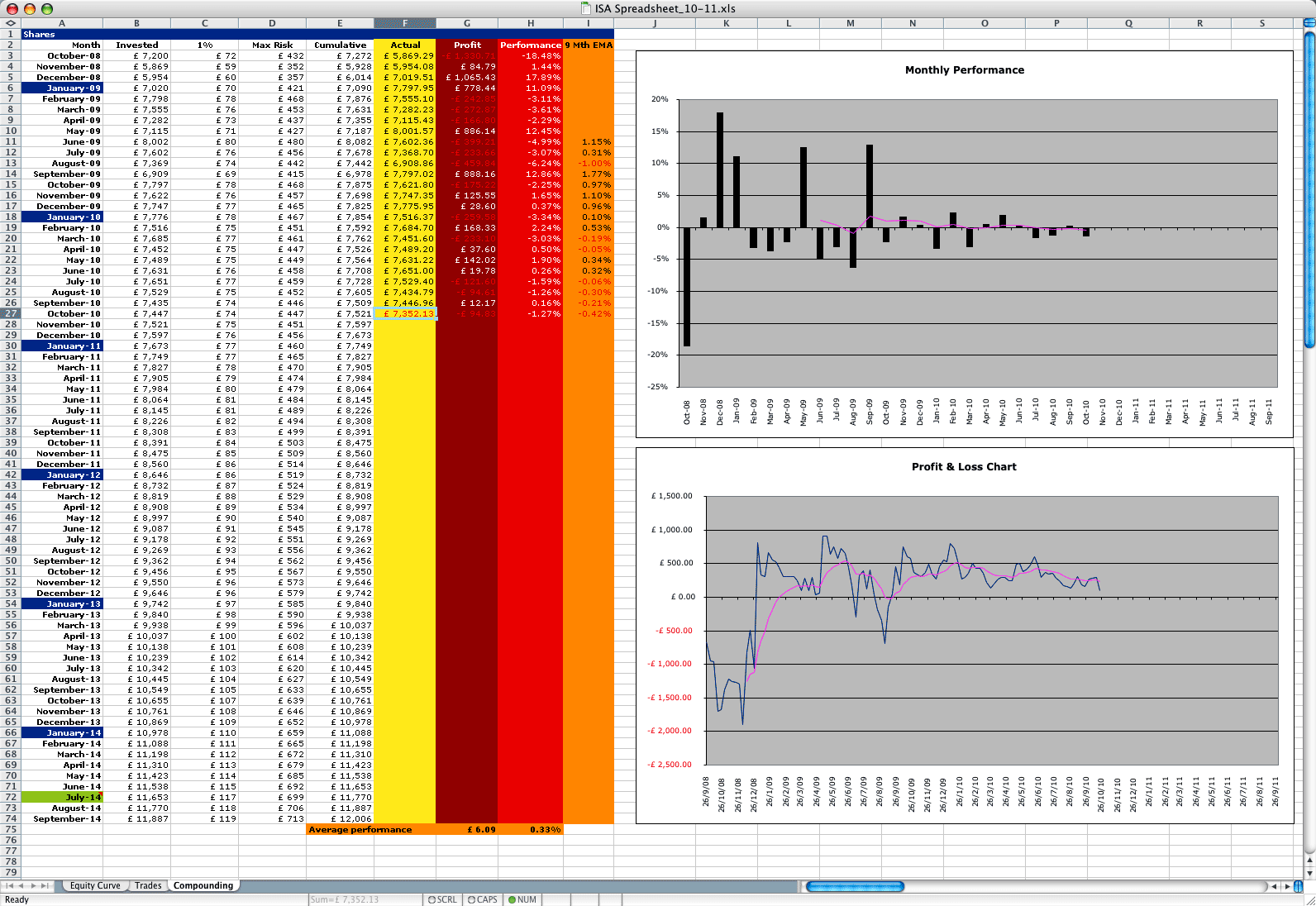This screenshot has height=906, width=1316.
Task: Select the Month column heading cell
Action: pos(62,45)
